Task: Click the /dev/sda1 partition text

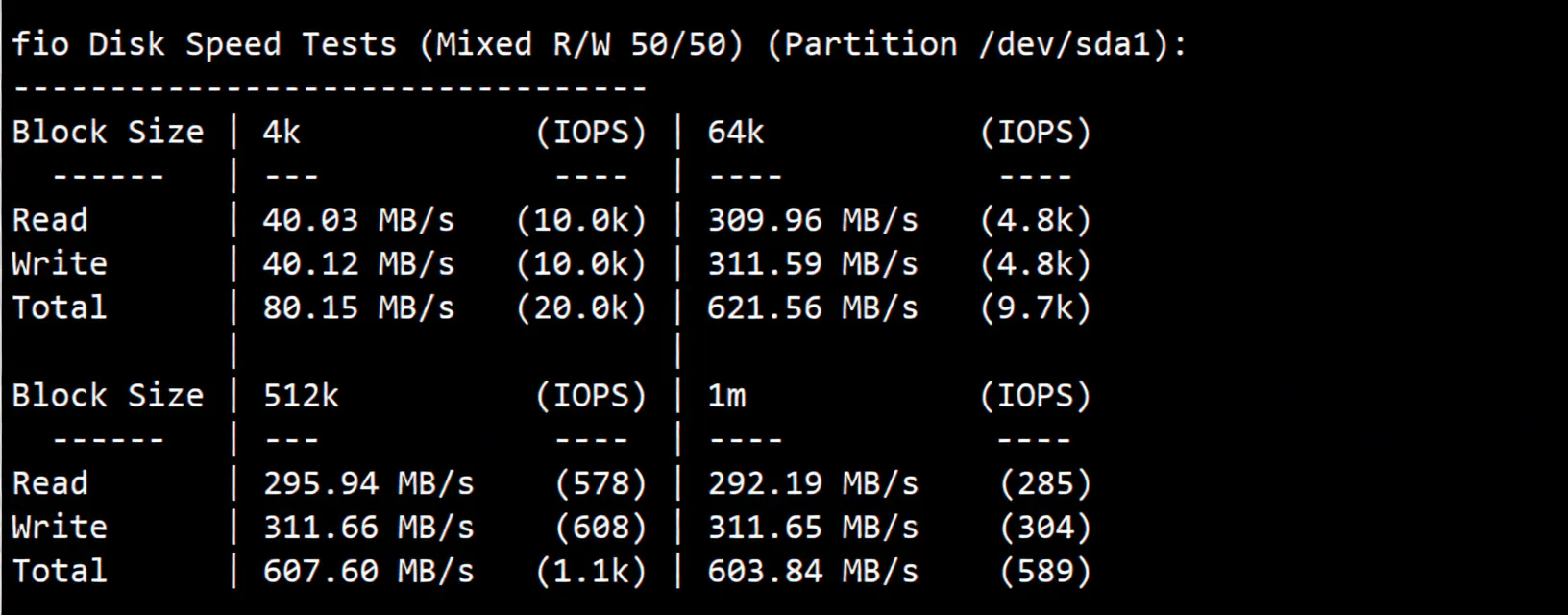Action: click(x=1065, y=44)
